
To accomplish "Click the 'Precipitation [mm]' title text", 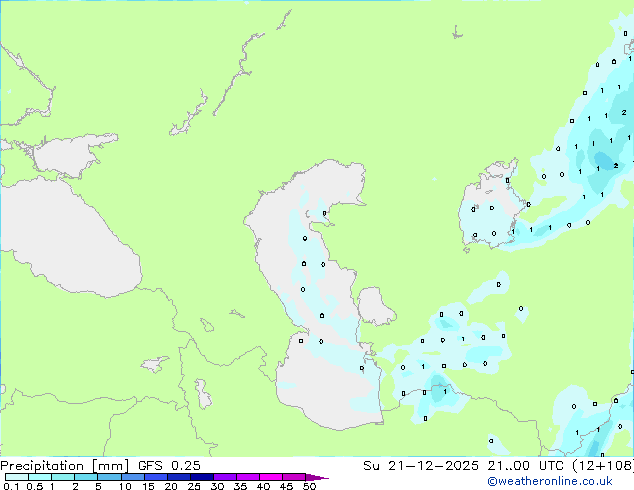I will [x=65, y=466].
